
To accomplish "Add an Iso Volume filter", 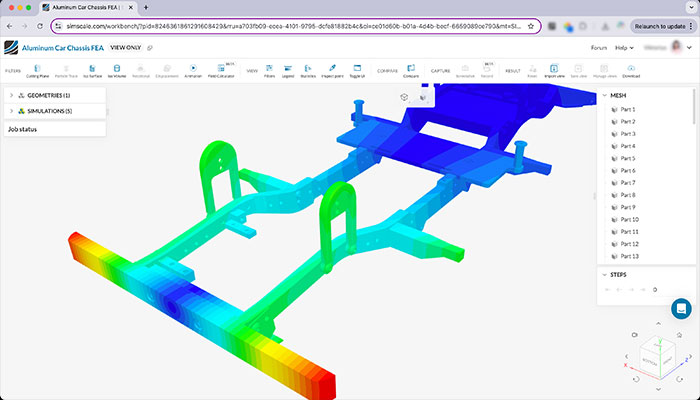I will pyautogui.click(x=117, y=71).
